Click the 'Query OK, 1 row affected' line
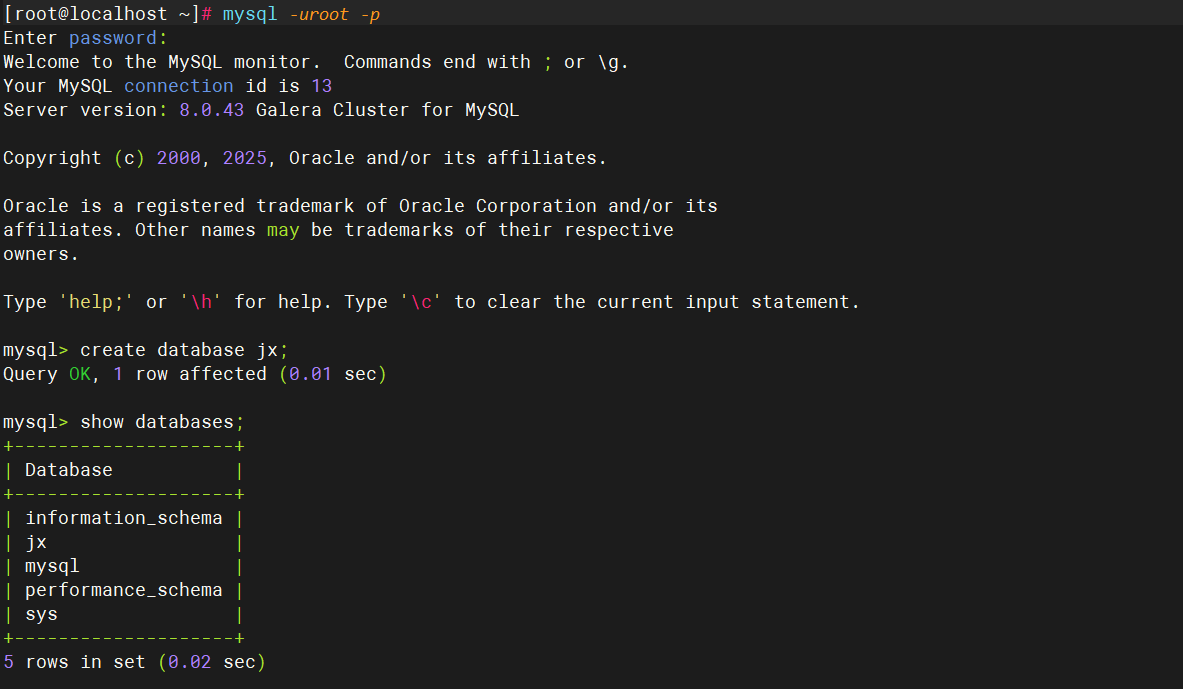This screenshot has height=689, width=1183. (195, 374)
